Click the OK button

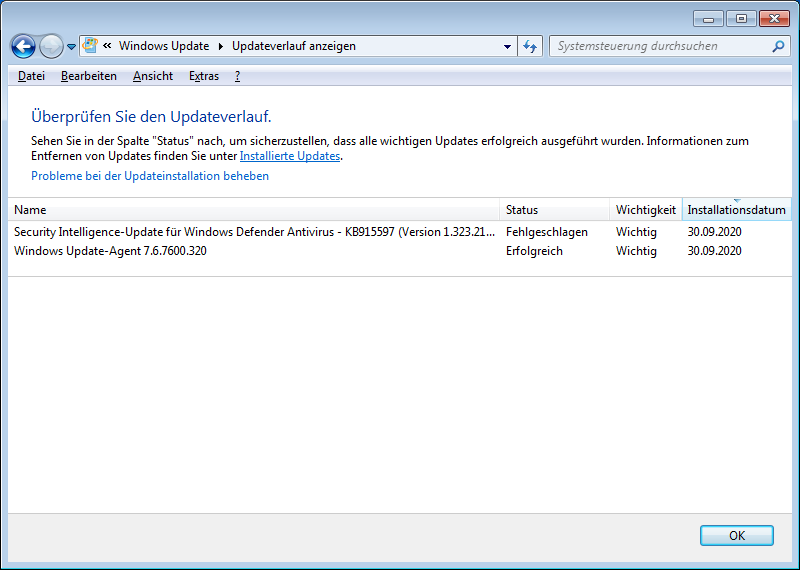click(737, 535)
